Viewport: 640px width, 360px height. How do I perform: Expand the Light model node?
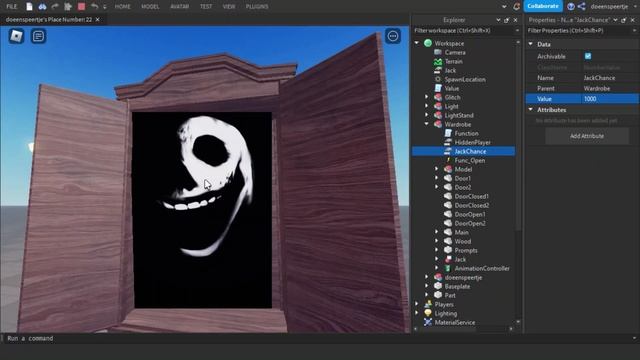(x=427, y=106)
